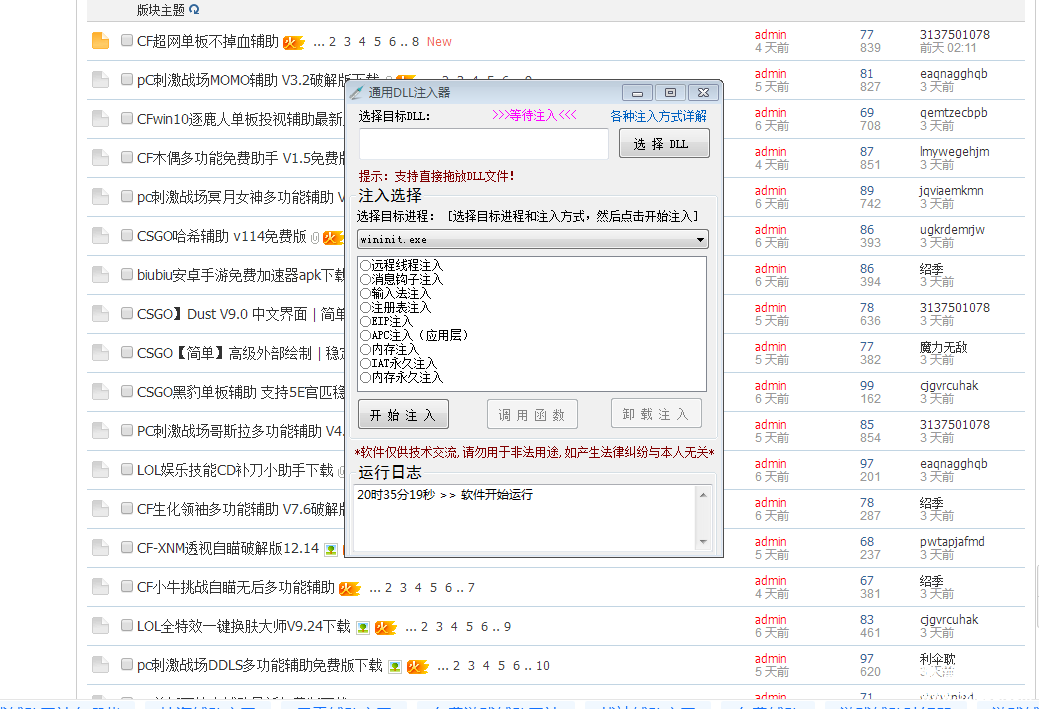This screenshot has height=709, width=1039.
Task: Click 卸载注入 button
Action: pos(656,414)
